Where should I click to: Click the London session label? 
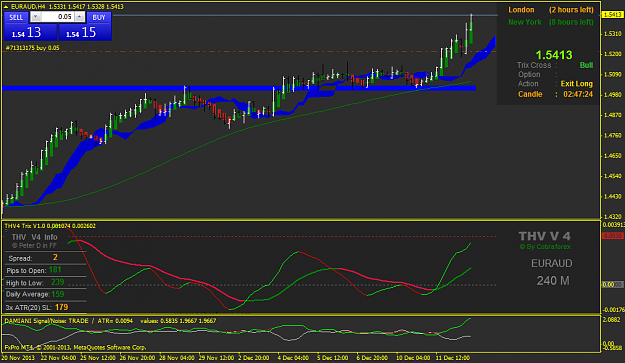click(x=521, y=10)
